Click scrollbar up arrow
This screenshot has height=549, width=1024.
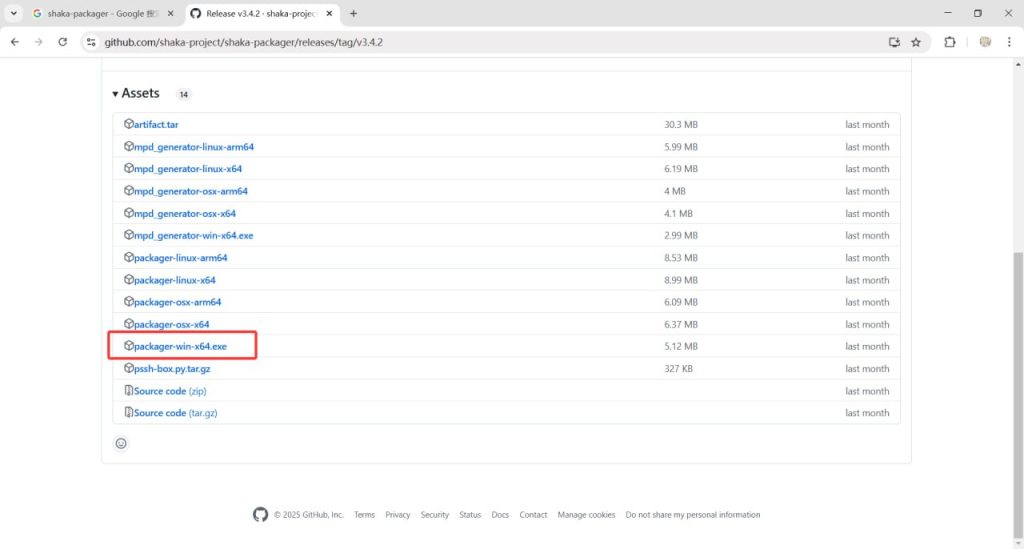1018,65
